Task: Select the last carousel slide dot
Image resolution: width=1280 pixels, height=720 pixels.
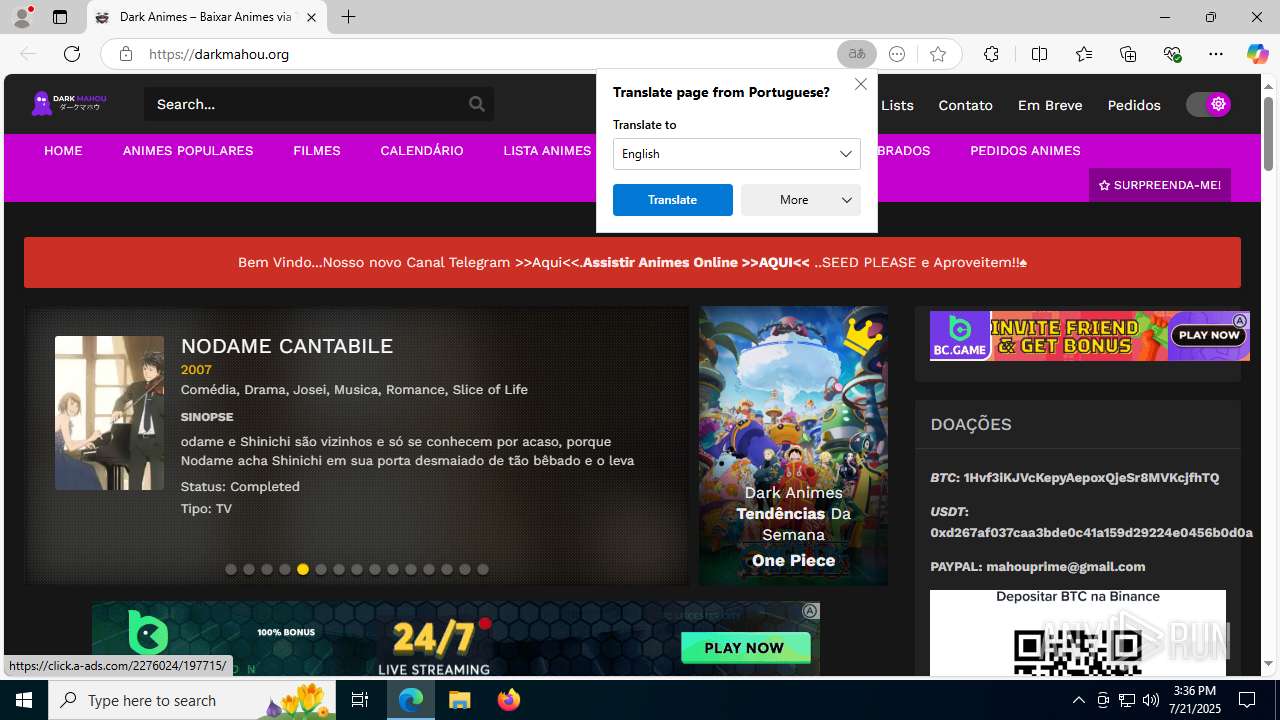Action: 483,569
